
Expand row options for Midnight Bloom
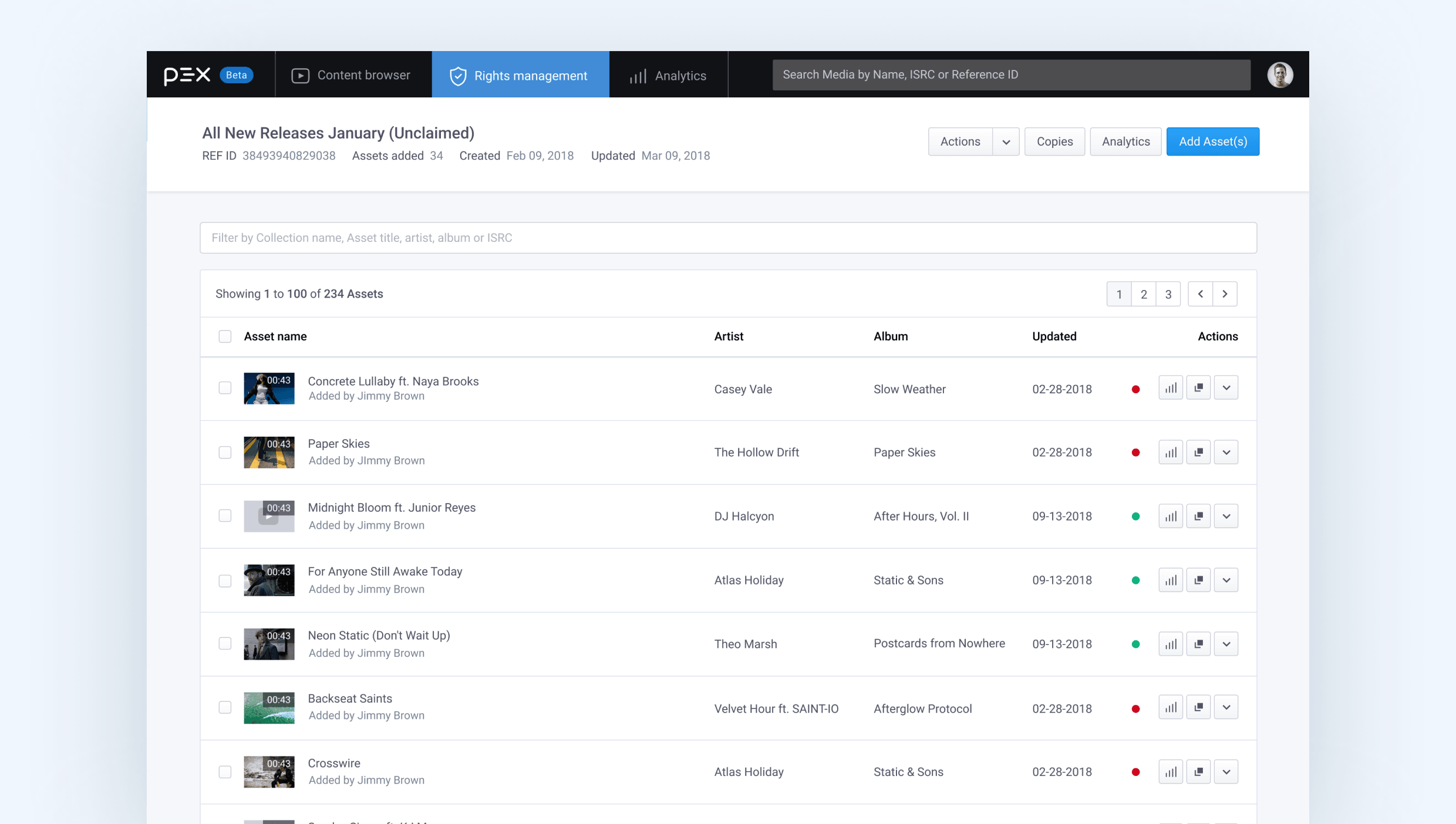coord(1226,516)
